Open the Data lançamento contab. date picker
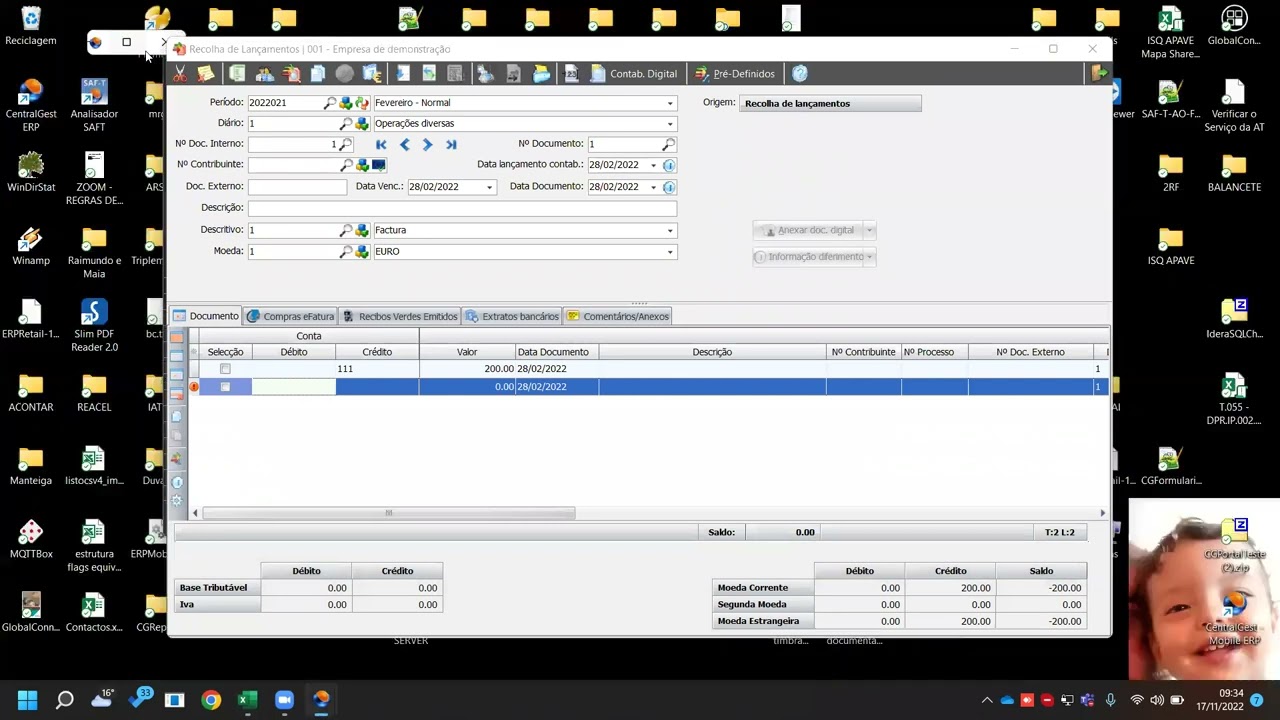This screenshot has width=1280, height=720. click(x=654, y=165)
